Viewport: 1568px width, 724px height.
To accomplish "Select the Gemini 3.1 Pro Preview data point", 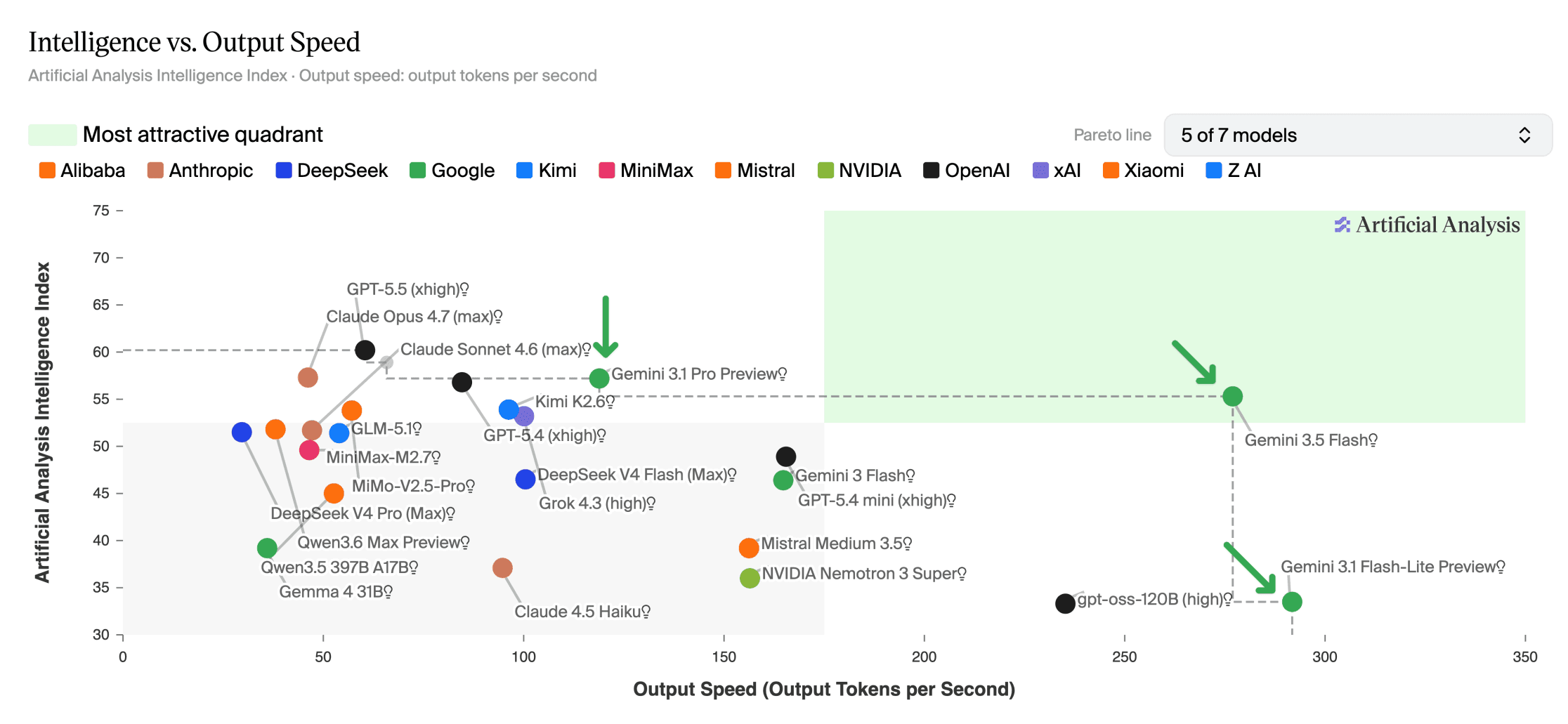I will [x=599, y=379].
